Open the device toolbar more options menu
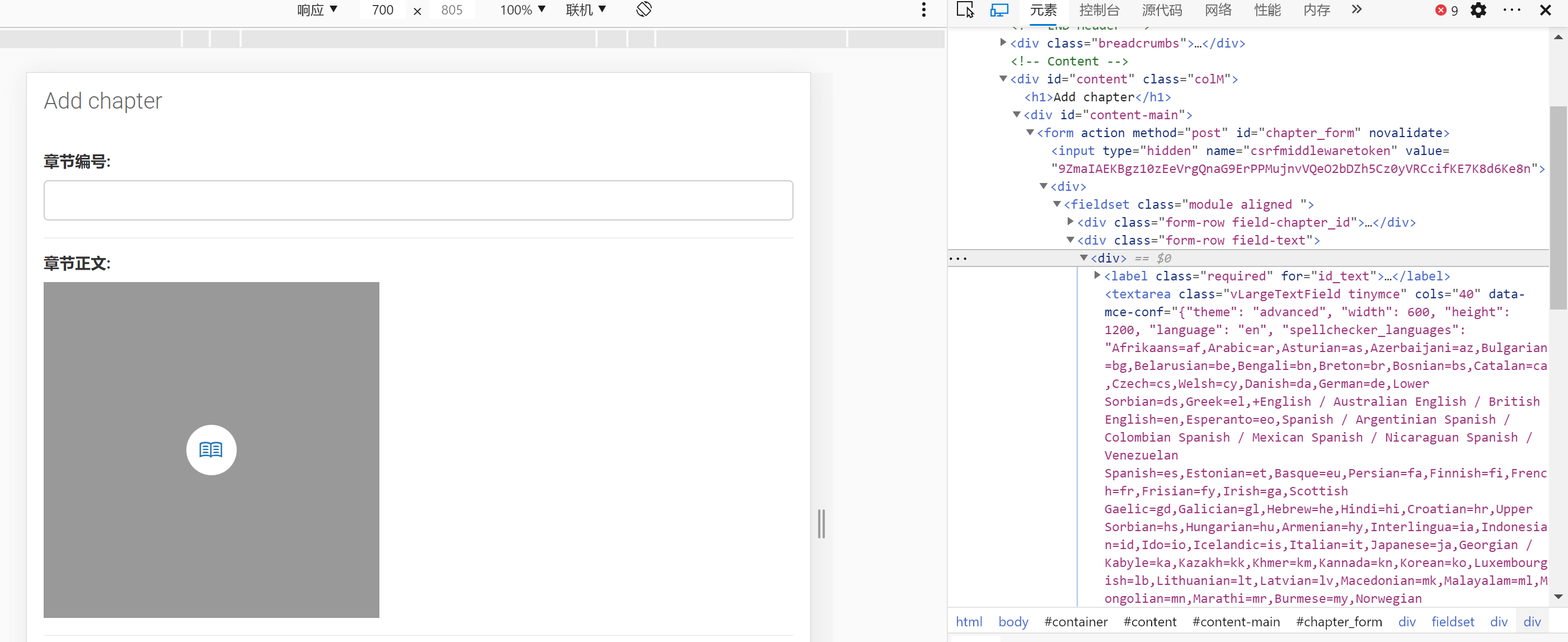 (923, 10)
